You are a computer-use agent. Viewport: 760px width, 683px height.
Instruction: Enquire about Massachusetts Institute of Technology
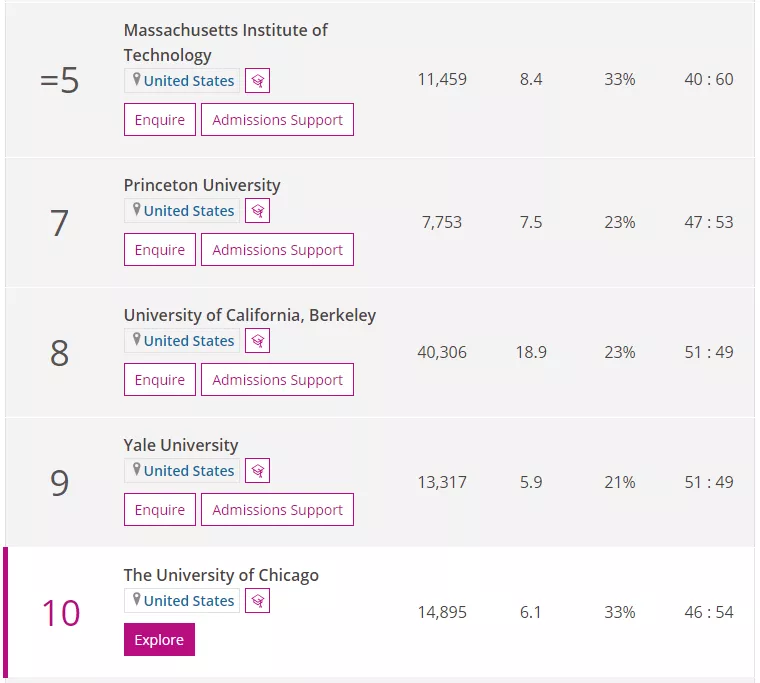(160, 119)
